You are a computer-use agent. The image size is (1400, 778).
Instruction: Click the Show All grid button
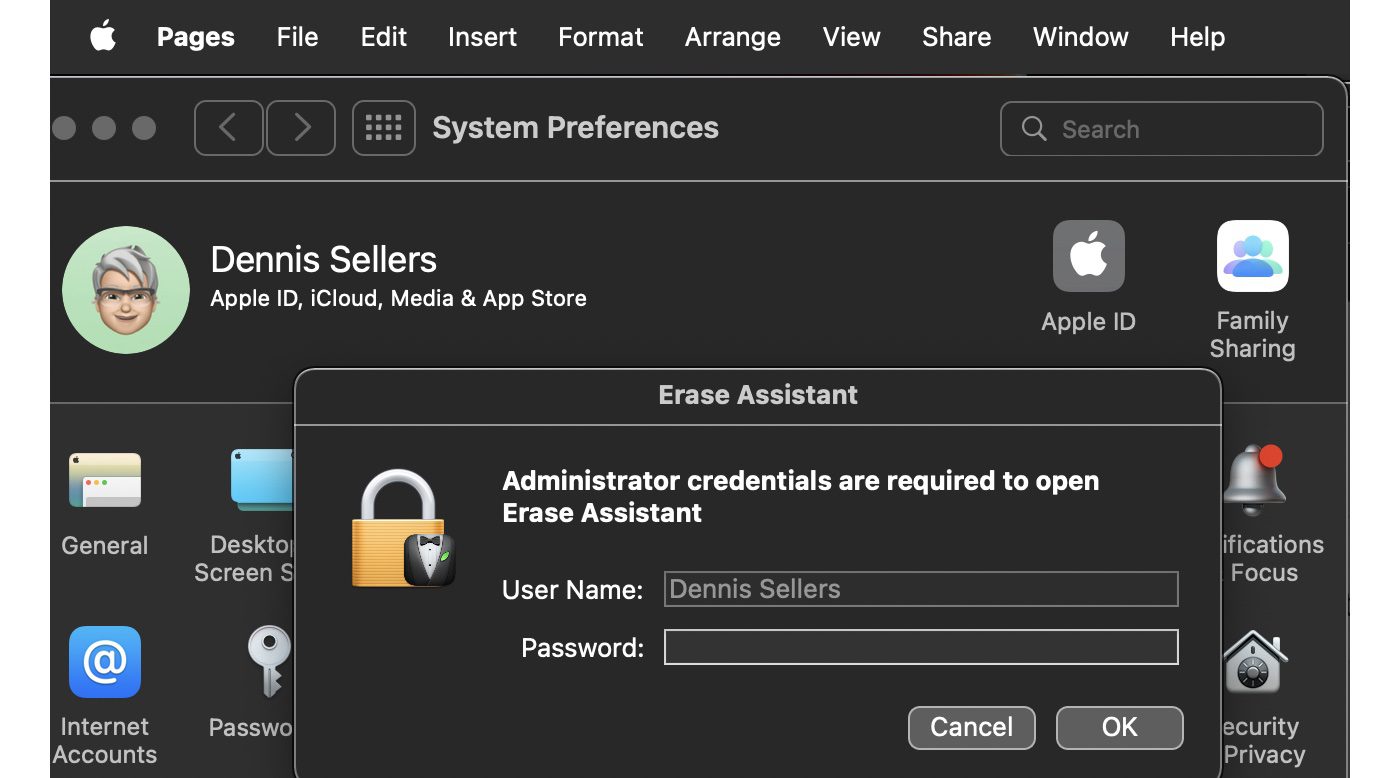pos(383,128)
